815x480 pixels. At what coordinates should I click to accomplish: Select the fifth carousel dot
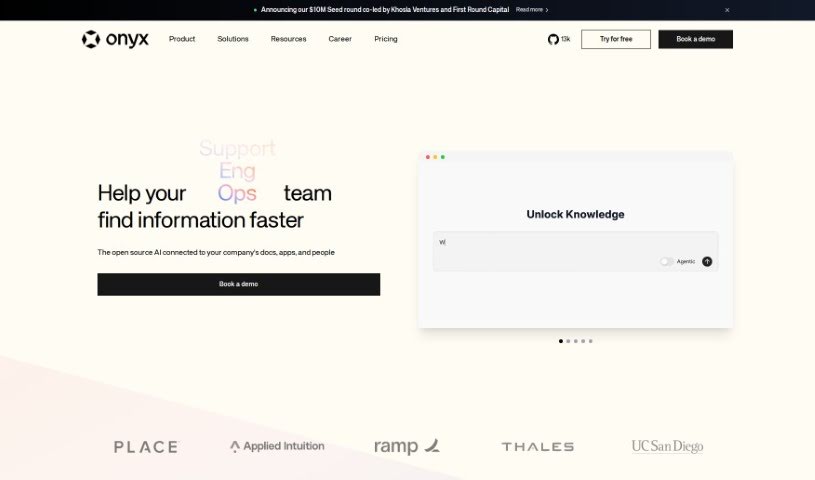point(590,341)
